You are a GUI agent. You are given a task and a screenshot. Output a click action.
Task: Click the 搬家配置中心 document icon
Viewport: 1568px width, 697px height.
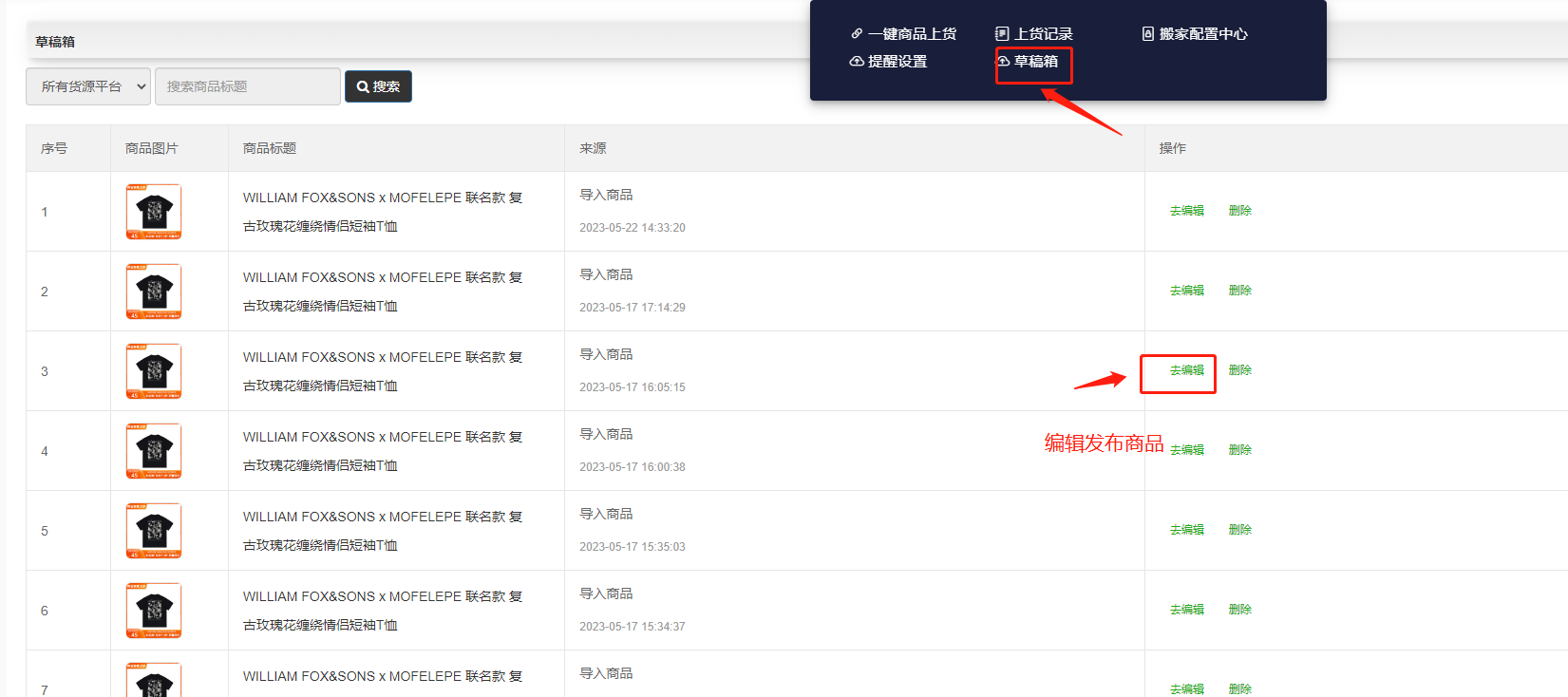click(1147, 34)
